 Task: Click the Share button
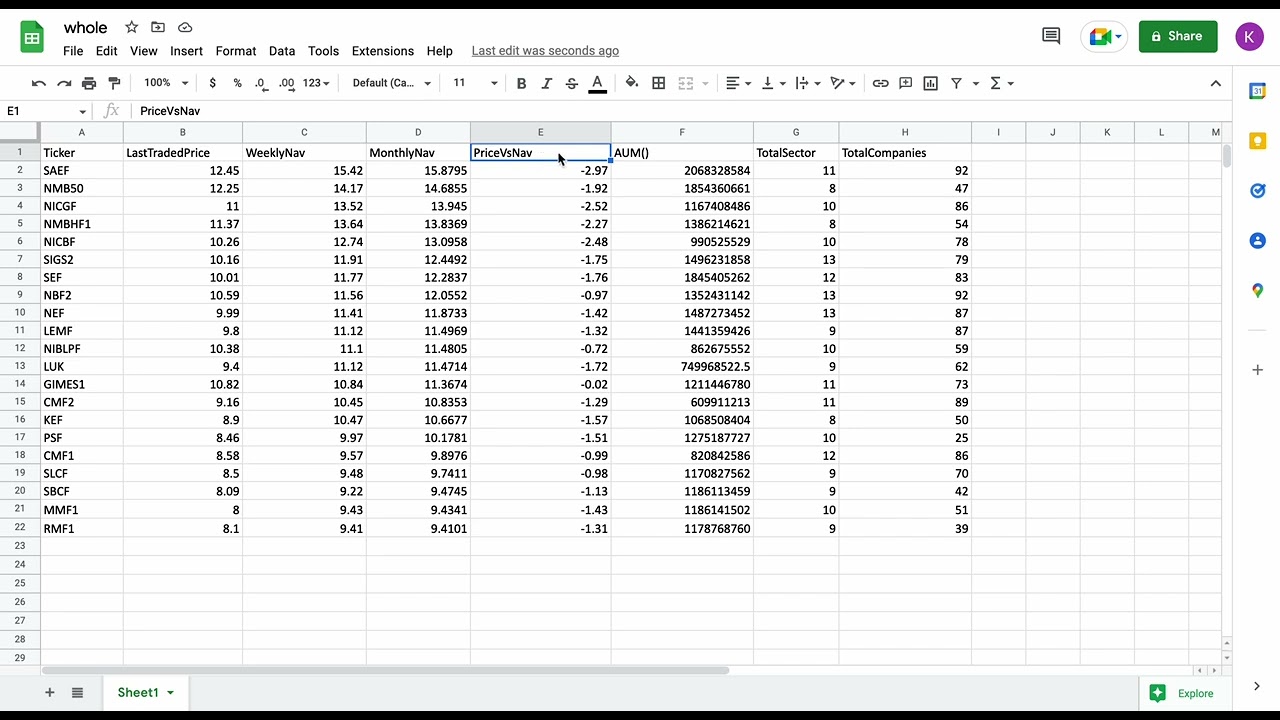(x=1178, y=36)
